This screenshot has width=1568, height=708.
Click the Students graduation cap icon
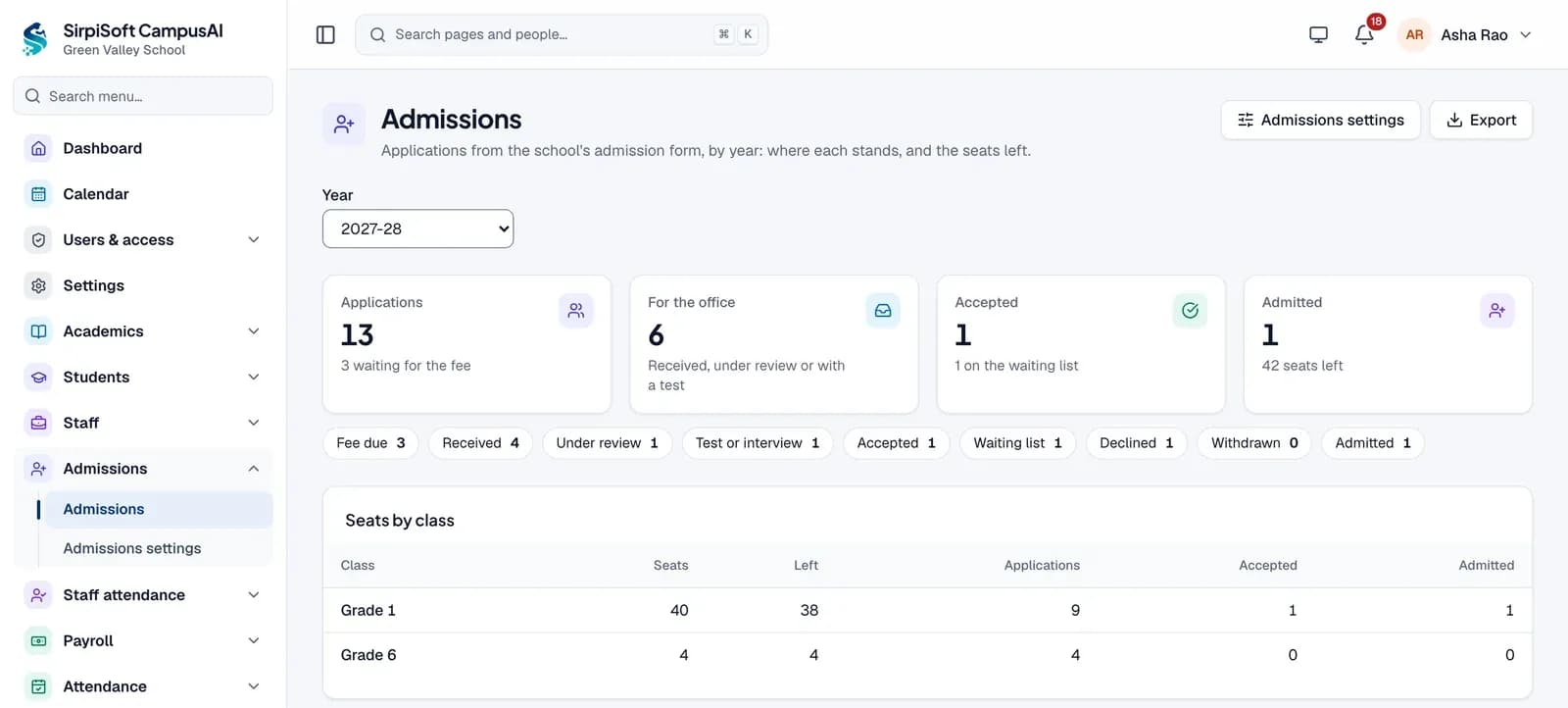[x=38, y=377]
